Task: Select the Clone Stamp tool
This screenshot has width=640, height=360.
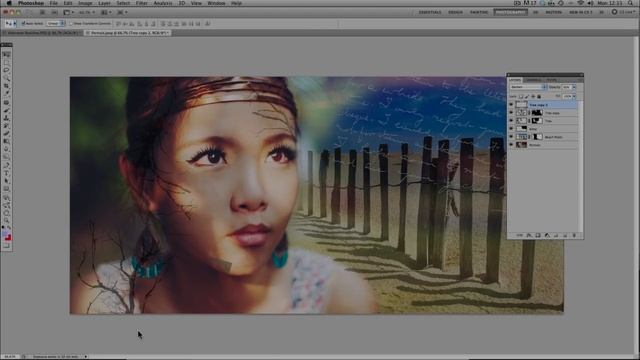Action: click(7, 118)
